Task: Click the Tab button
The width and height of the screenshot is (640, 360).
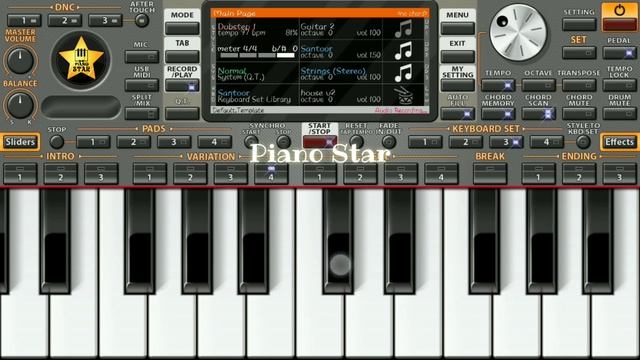Action: 182,57
